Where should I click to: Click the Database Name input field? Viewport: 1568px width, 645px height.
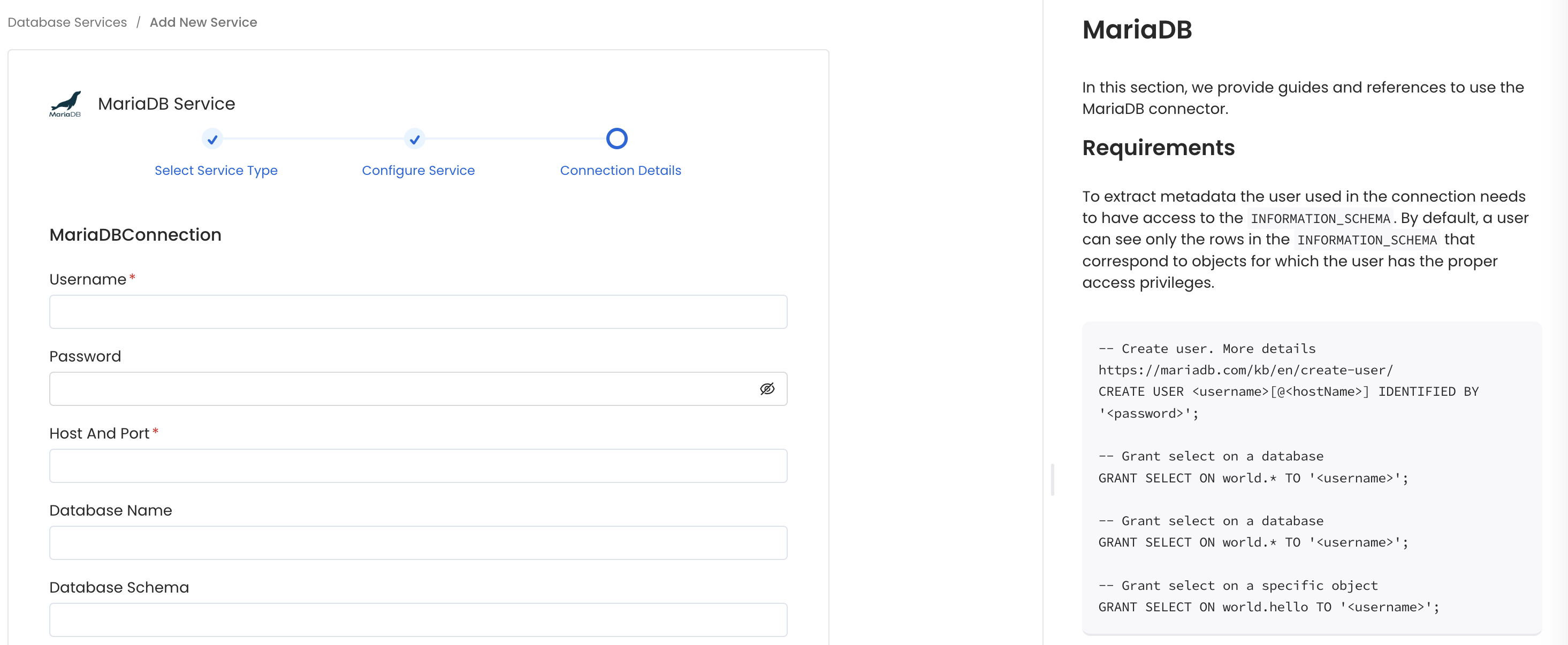418,543
